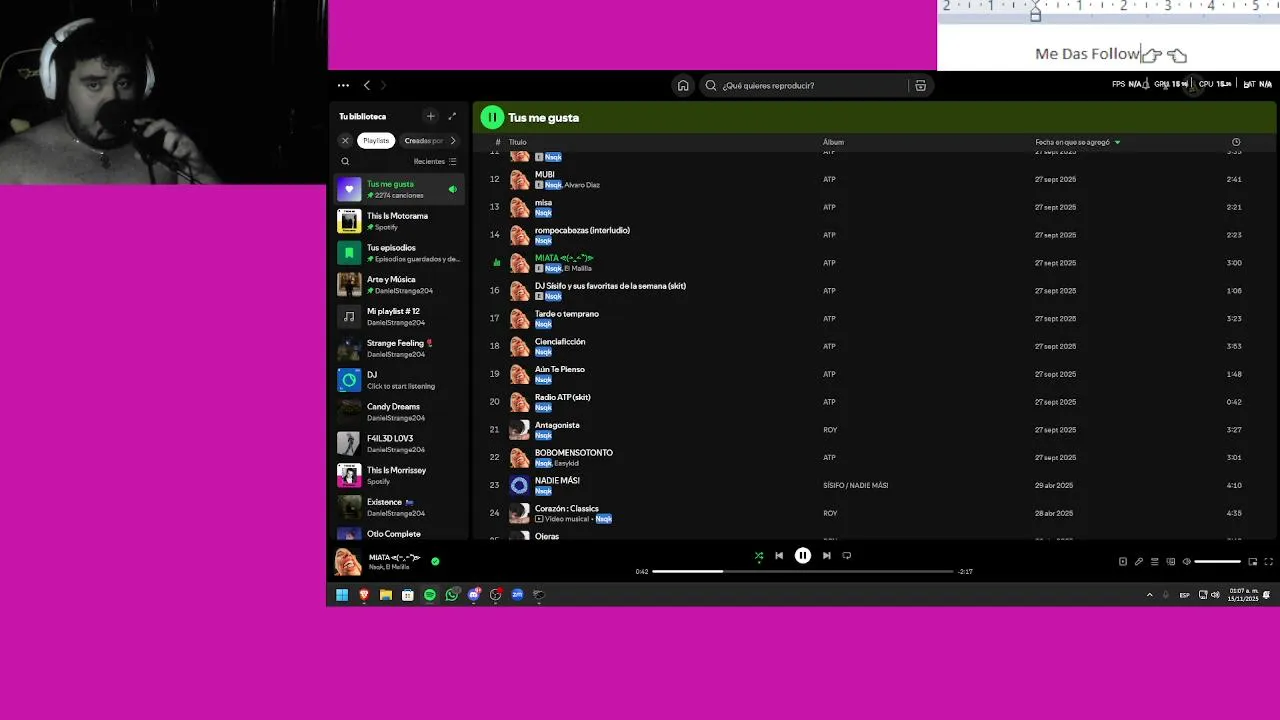Adjust the Spotify volume slider
This screenshot has height=720, width=1280.
(1218, 562)
